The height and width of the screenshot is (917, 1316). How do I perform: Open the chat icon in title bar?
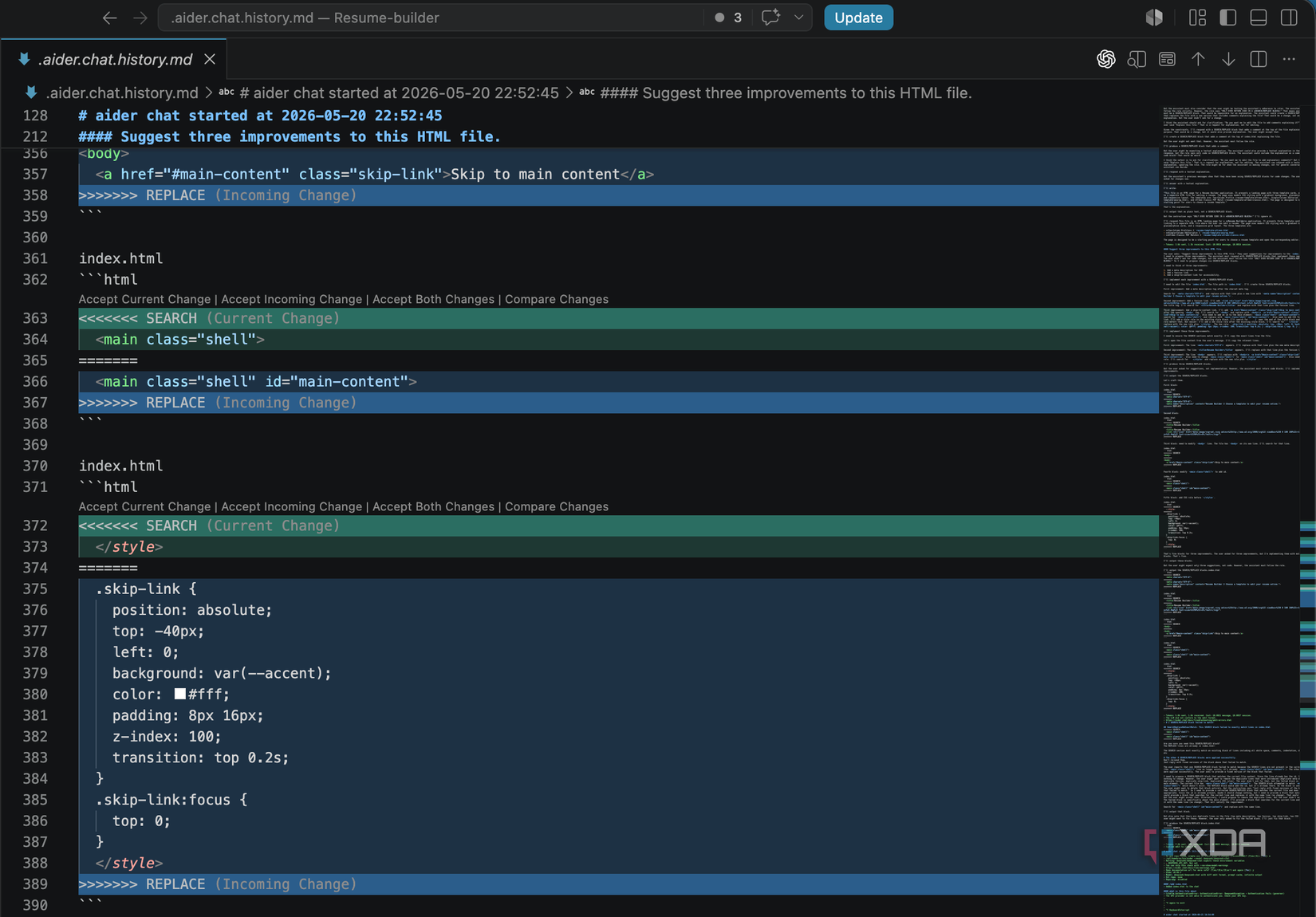(x=770, y=18)
